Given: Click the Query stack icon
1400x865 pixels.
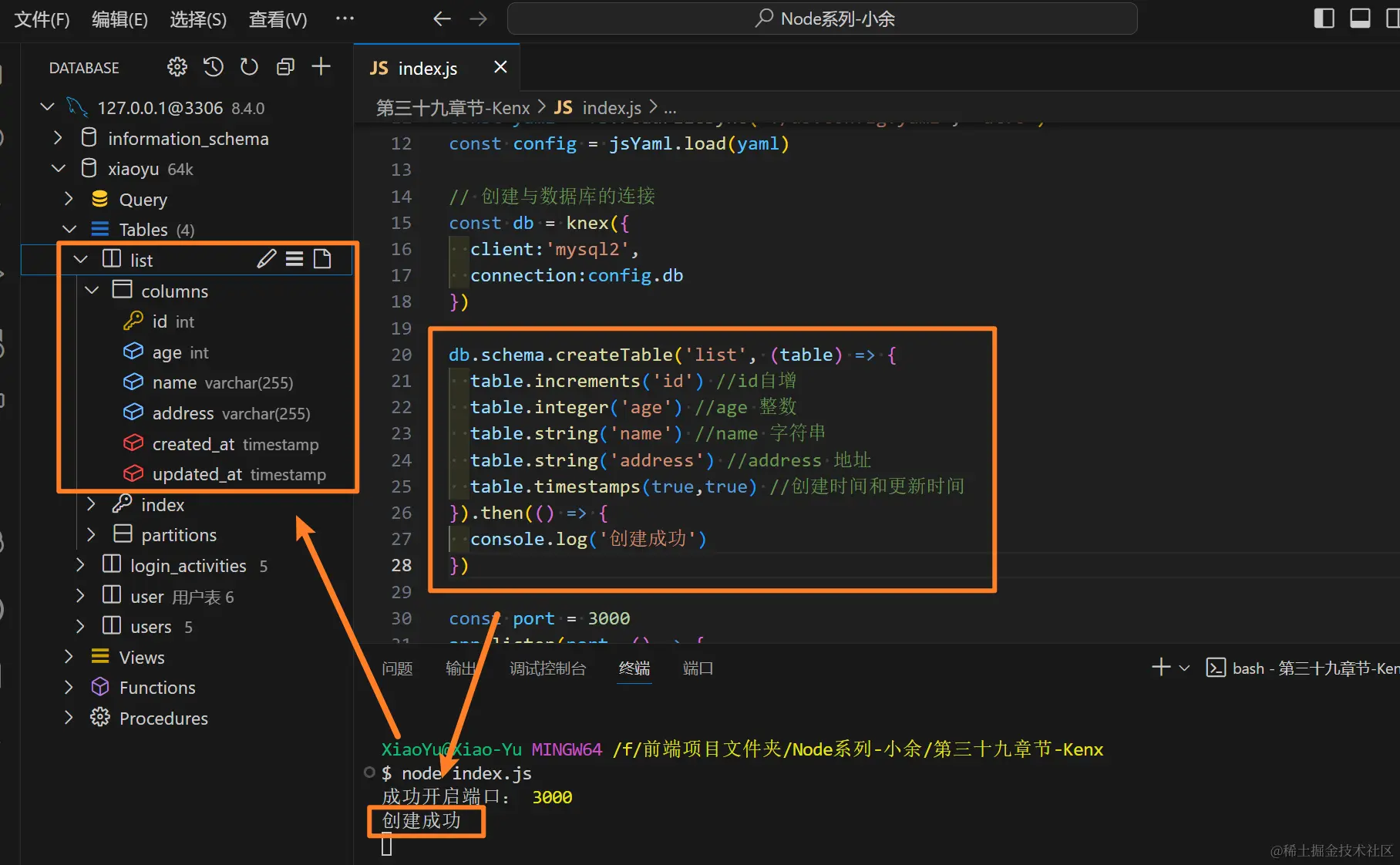Looking at the screenshot, I should click(100, 199).
